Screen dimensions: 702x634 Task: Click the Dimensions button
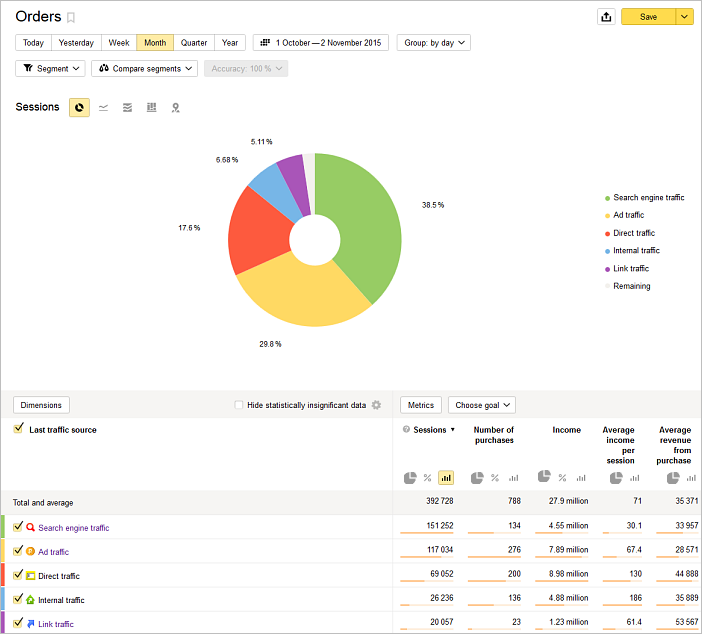pos(41,405)
